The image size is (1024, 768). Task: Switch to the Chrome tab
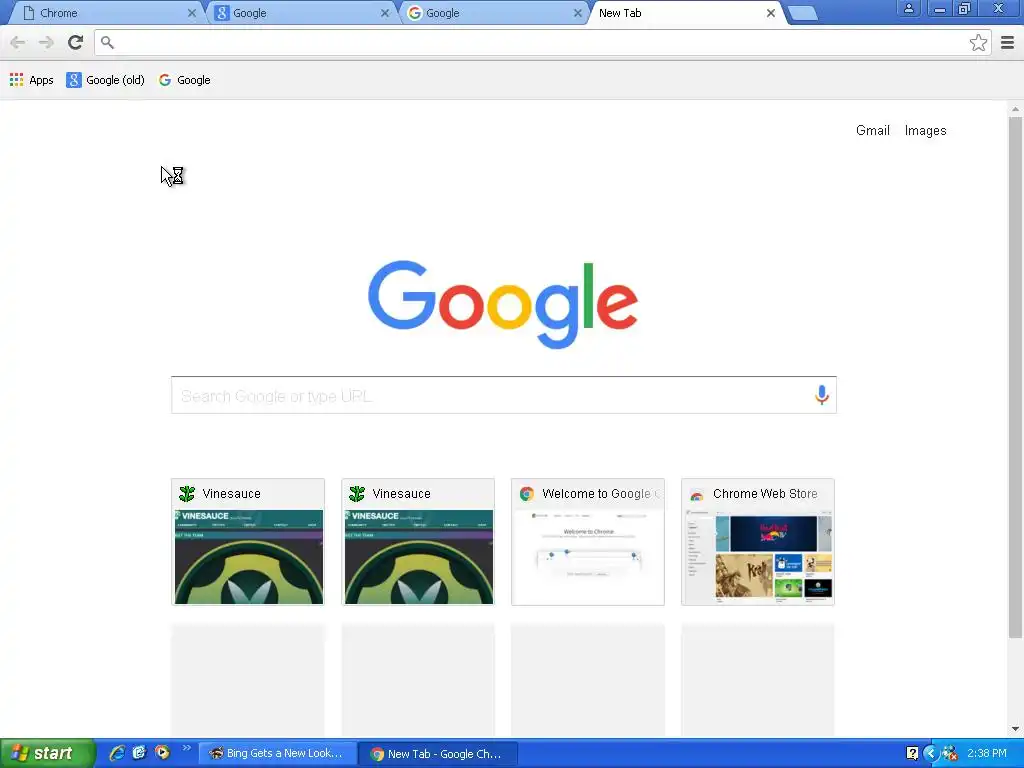[104, 13]
